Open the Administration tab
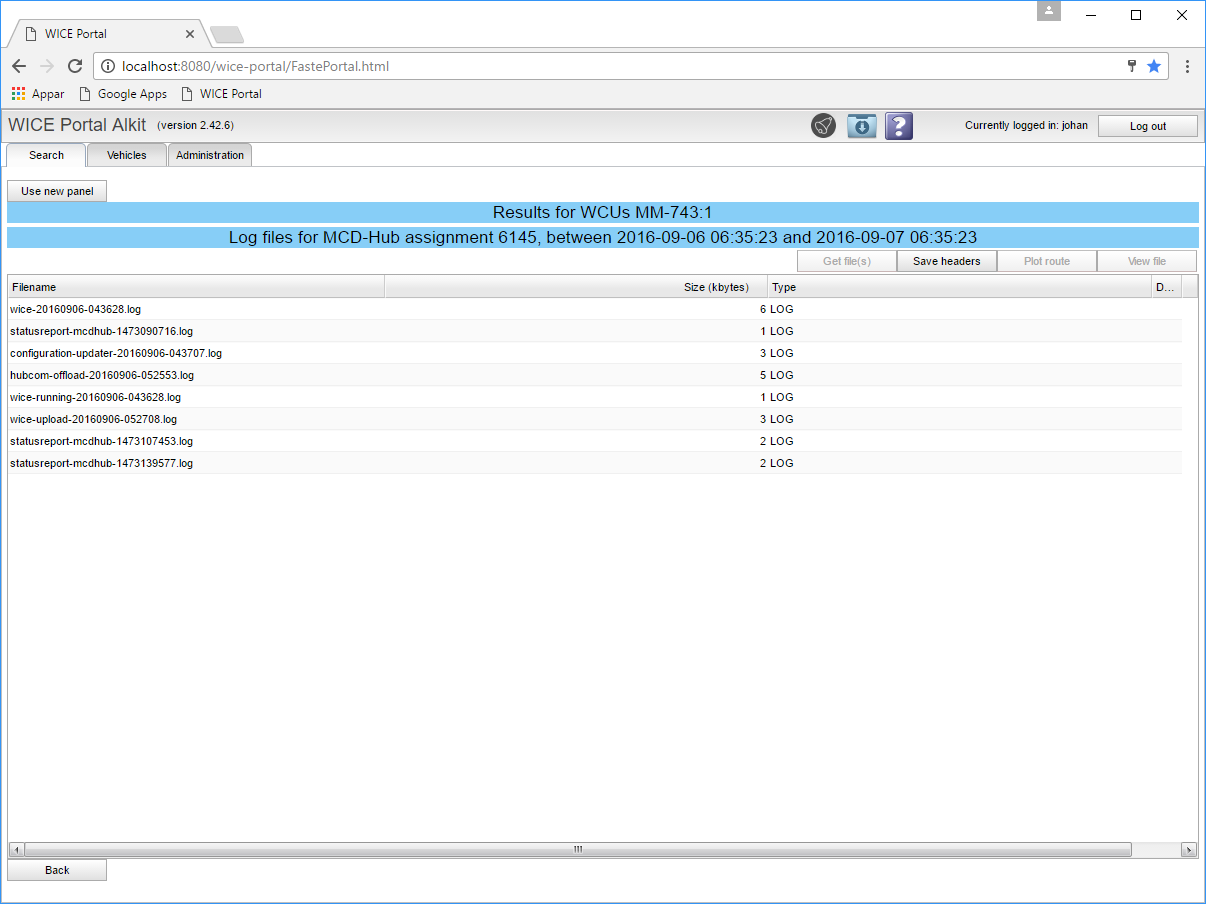This screenshot has width=1206, height=904. coord(210,155)
